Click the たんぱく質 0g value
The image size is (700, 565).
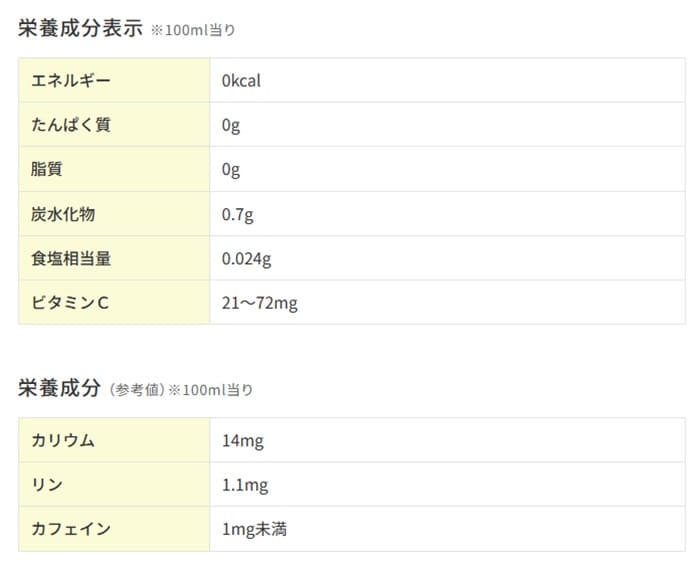click(x=231, y=125)
